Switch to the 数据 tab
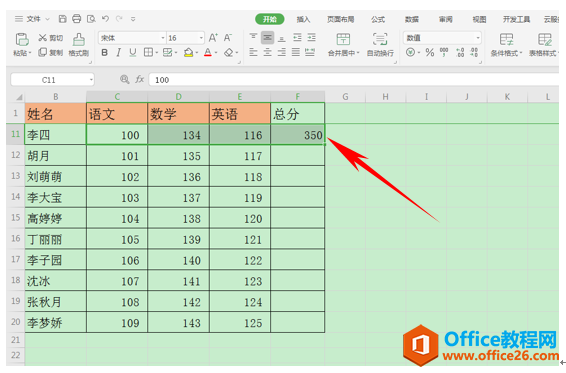Image resolution: width=566 pixels, height=373 pixels. tap(412, 19)
